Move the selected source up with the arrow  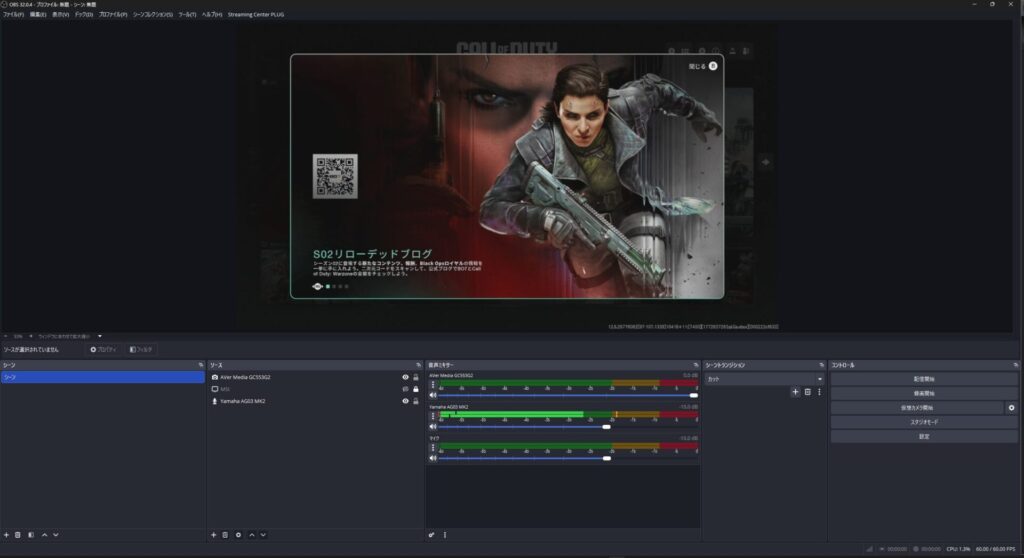tap(251, 535)
